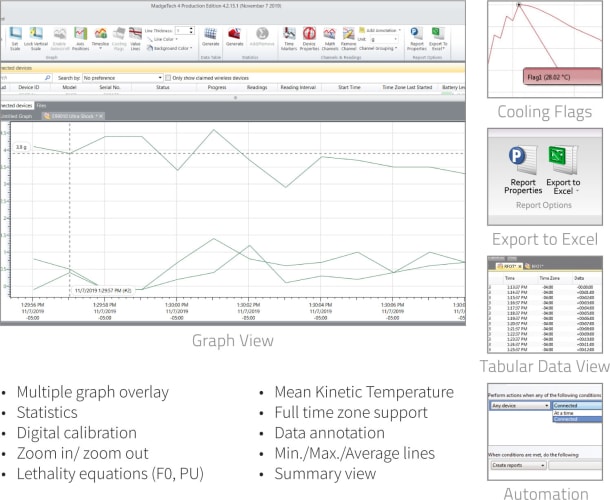Click the Progress column header
This screenshot has height=500, width=610.
(217, 87)
